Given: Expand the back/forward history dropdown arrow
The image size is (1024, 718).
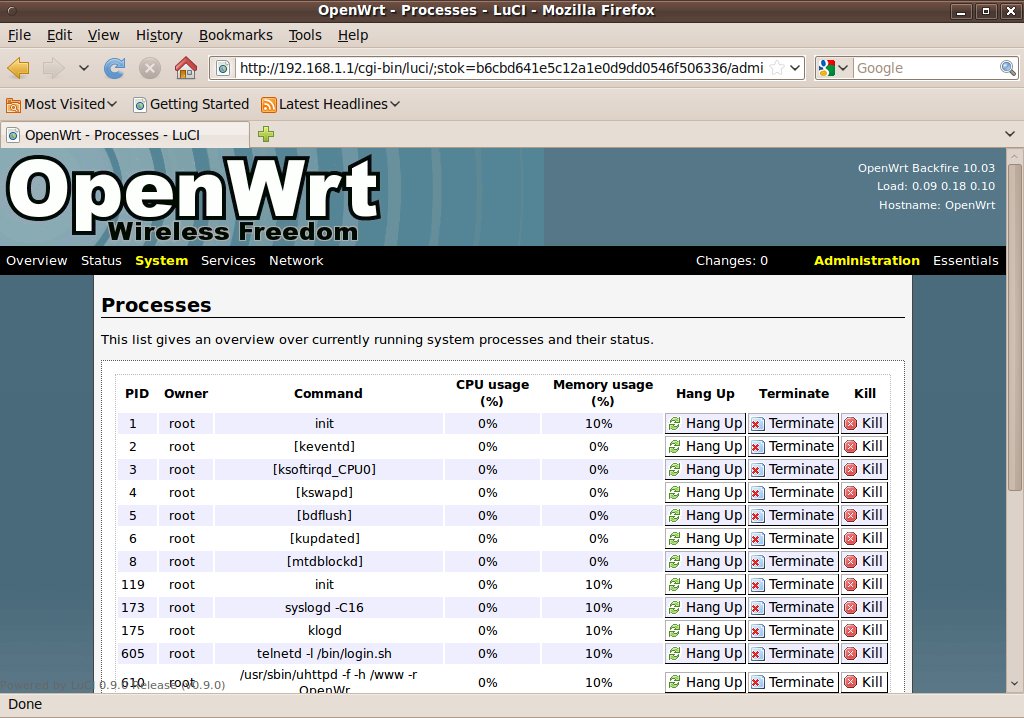Looking at the screenshot, I should (83, 68).
